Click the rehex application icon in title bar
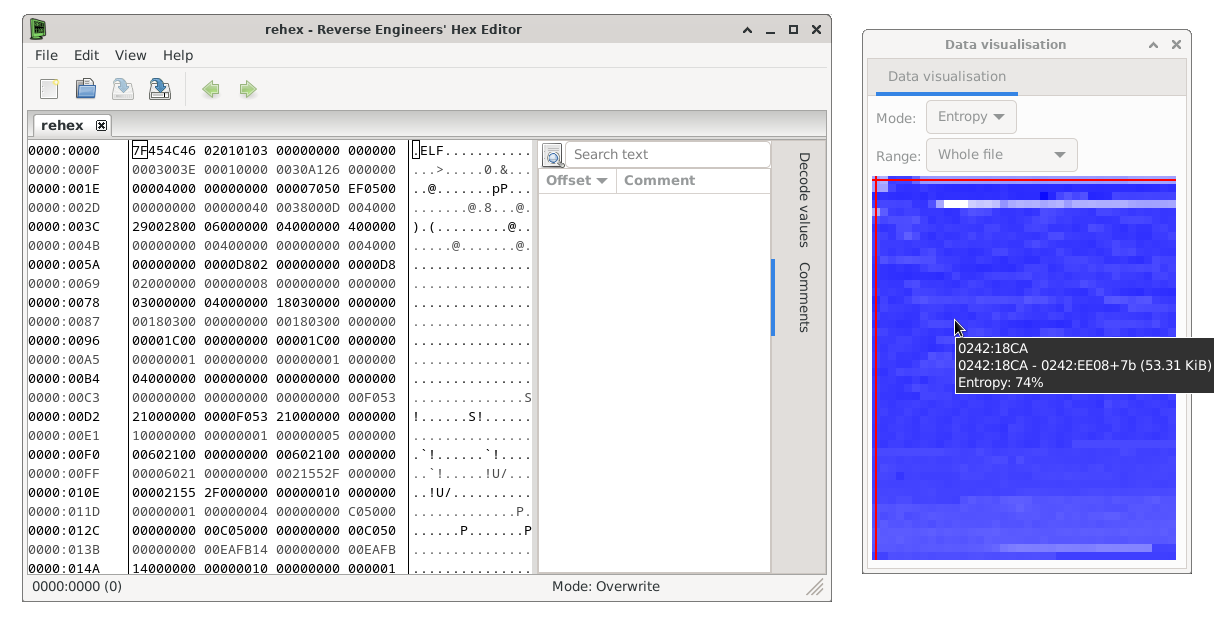The height and width of the screenshot is (618, 1220). [38, 29]
